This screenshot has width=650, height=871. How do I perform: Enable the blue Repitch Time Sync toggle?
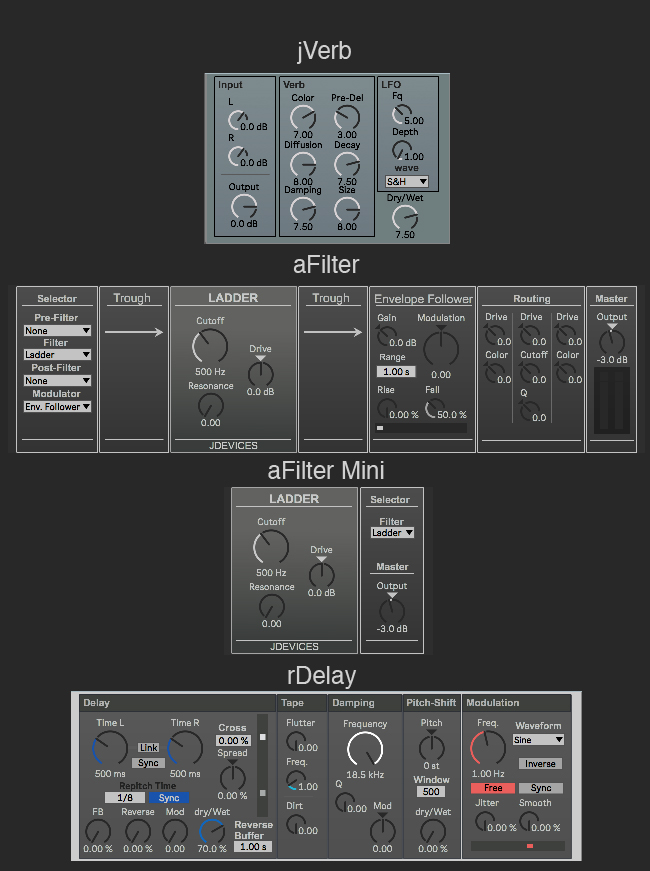(x=169, y=798)
